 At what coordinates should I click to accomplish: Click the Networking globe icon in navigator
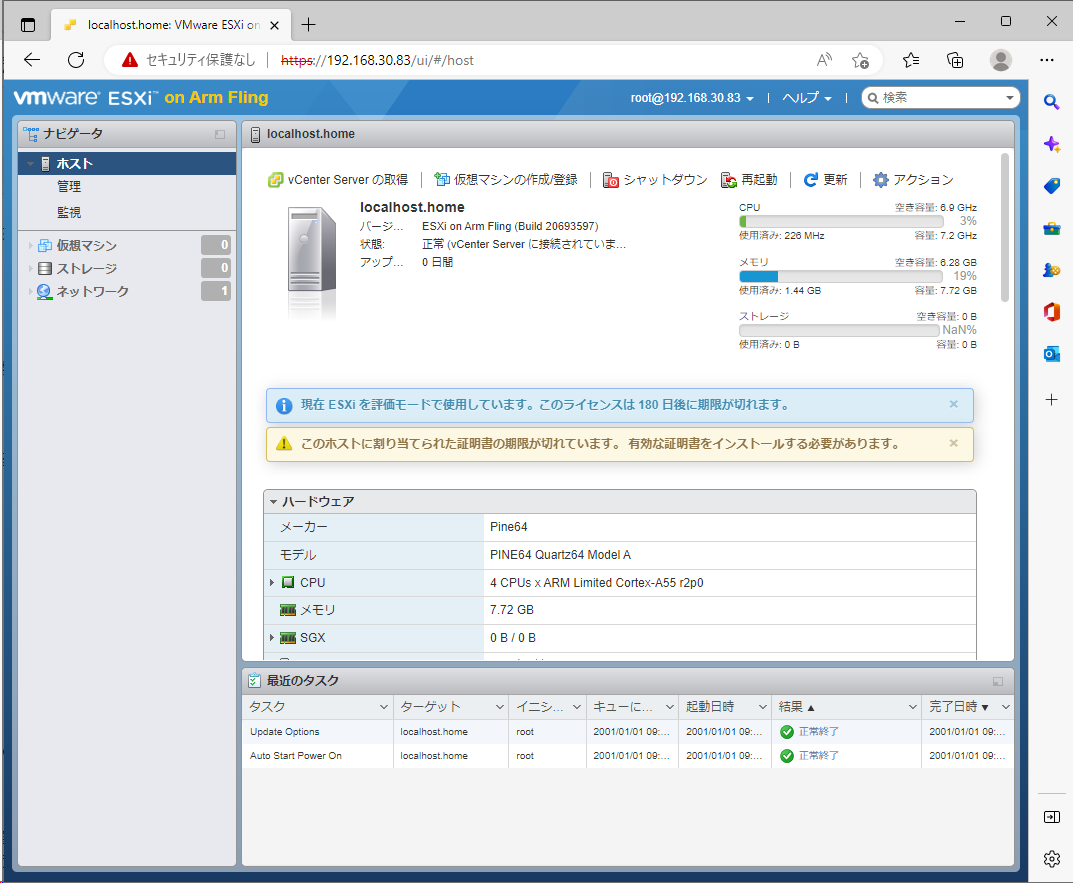coord(44,292)
